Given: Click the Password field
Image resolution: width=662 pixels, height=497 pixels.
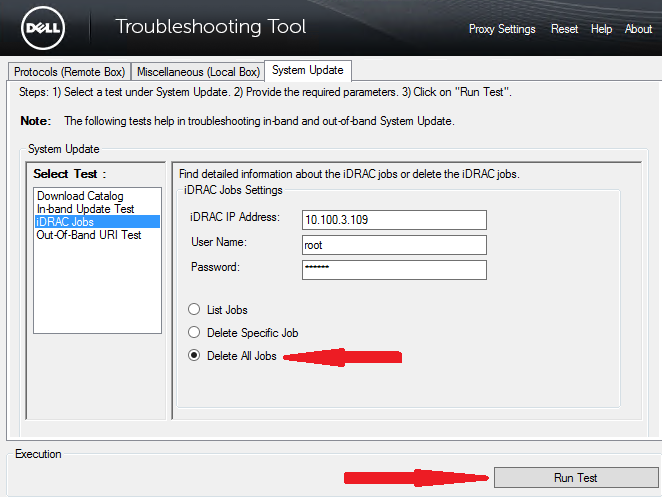Looking at the screenshot, I should click(394, 270).
